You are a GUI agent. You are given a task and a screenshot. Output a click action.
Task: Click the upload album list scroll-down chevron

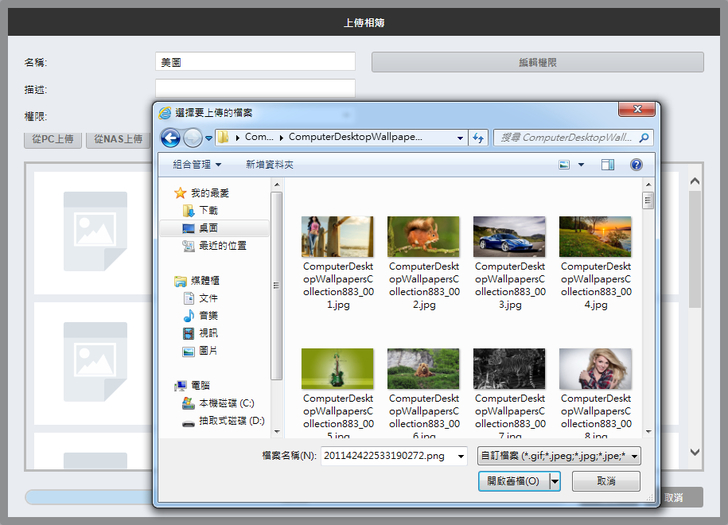(x=695, y=452)
